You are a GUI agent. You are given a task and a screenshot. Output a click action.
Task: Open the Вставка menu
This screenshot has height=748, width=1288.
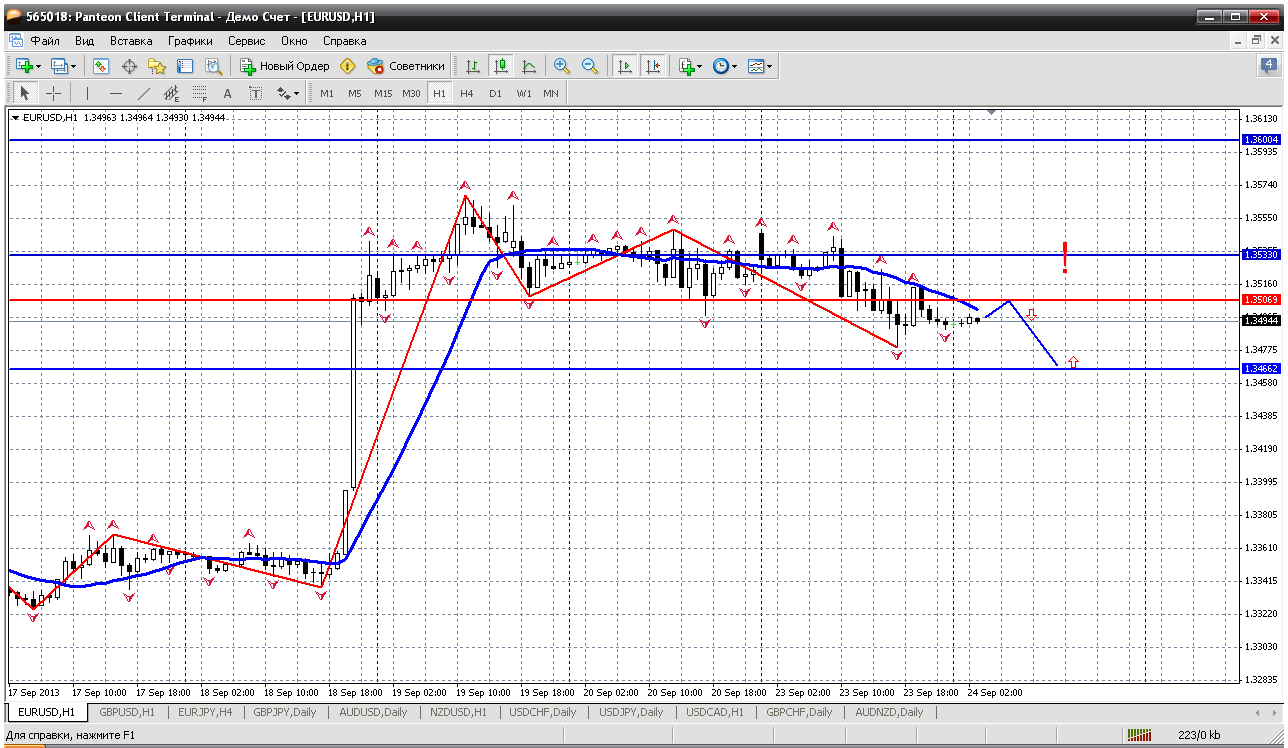131,41
